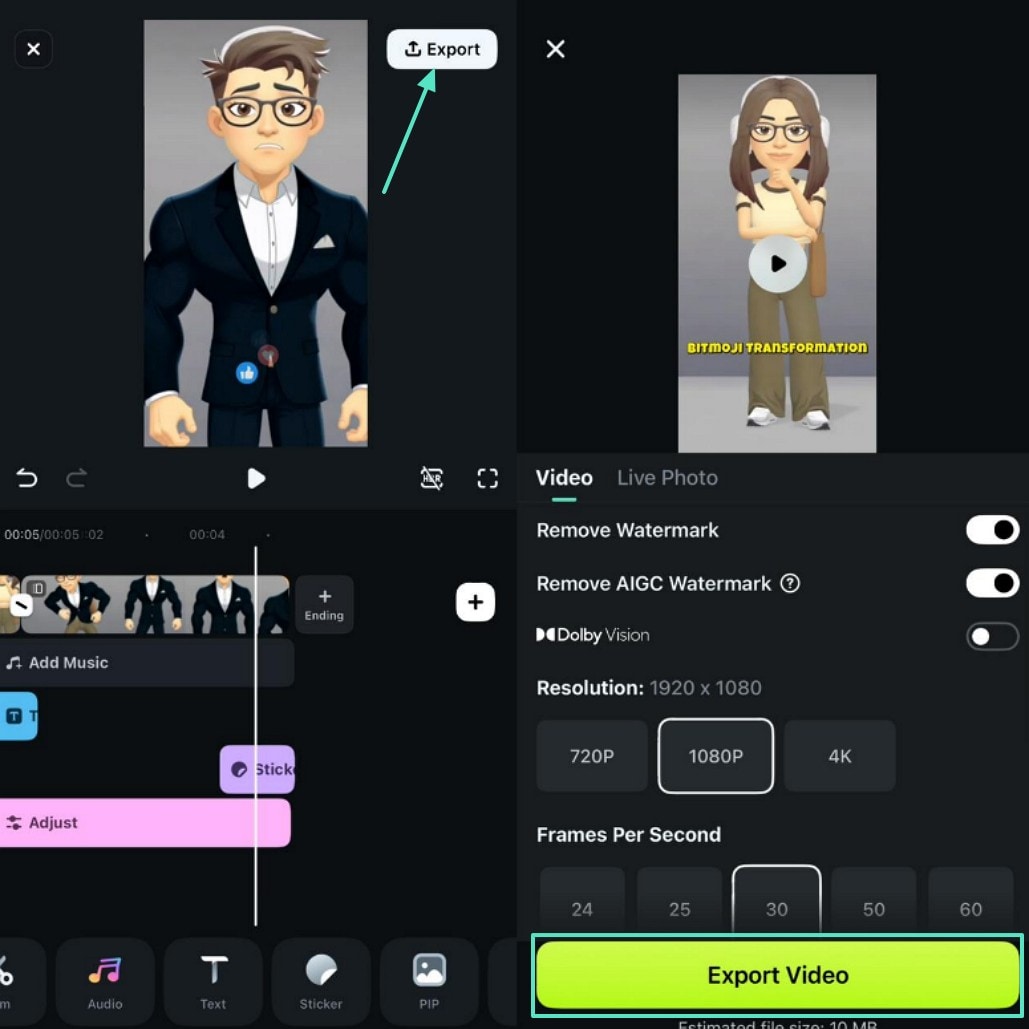Tap the Resolution 1920 x 1080 label
The image size is (1029, 1029).
(649, 688)
